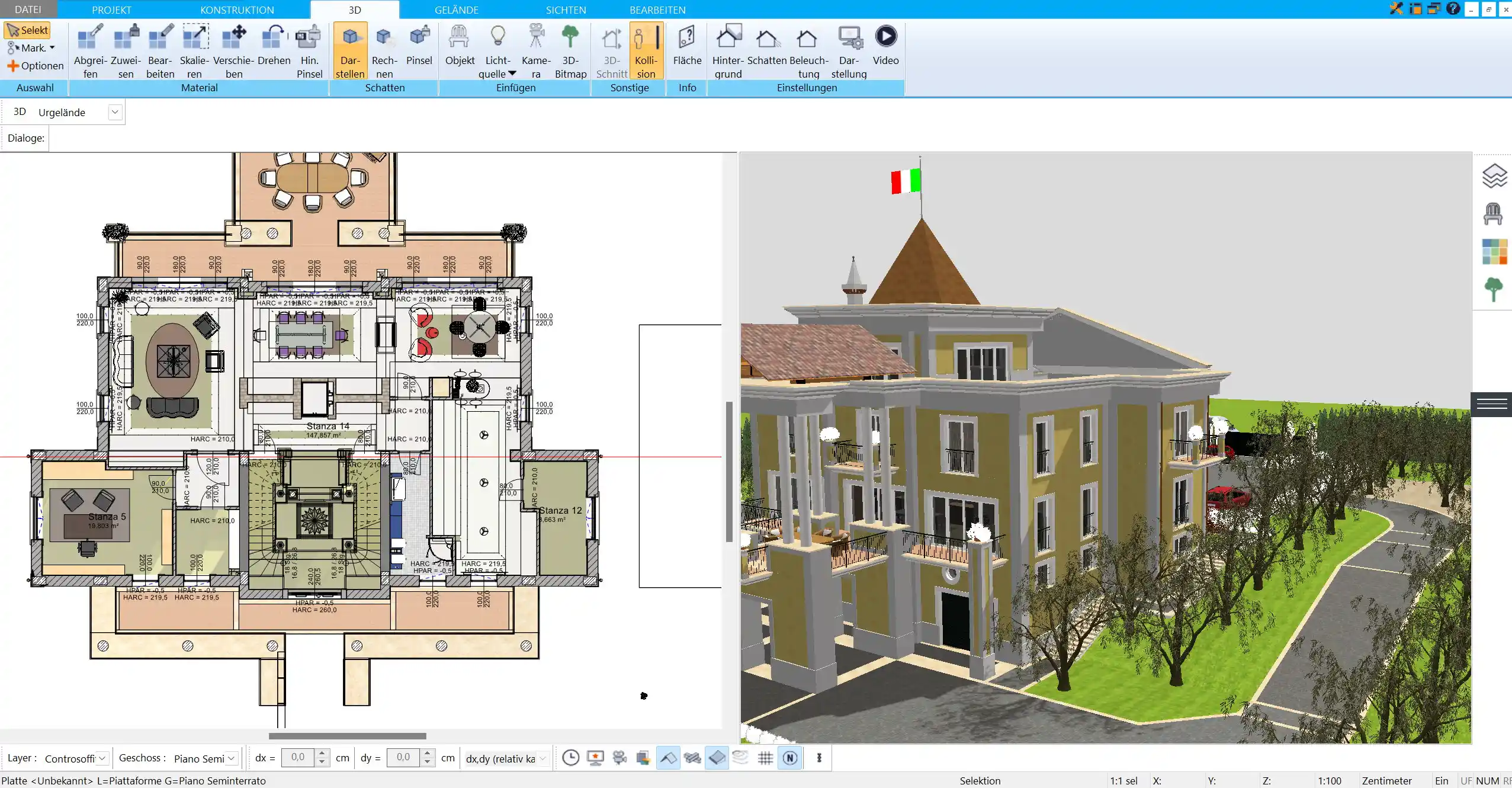Click the Play/Video render button

(886, 36)
